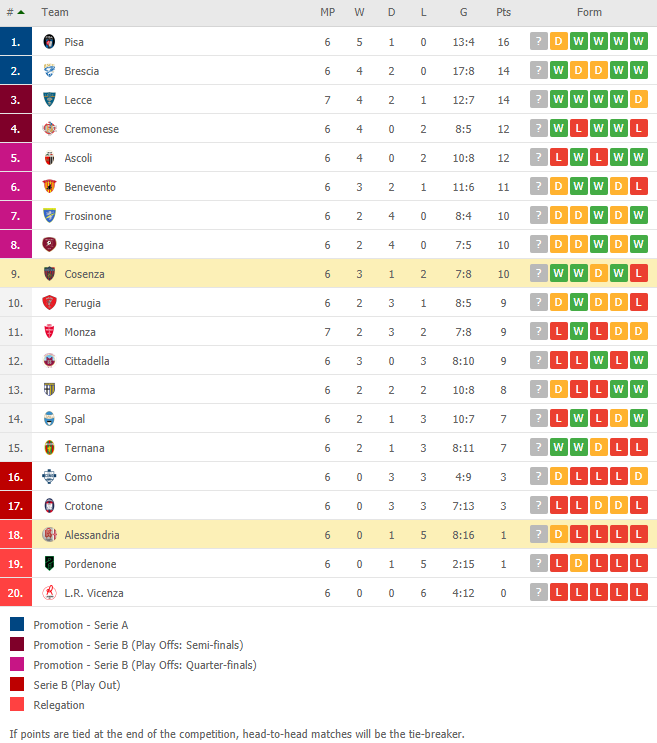Open the L.R. Vicenza crest icon
Screen dimensions: 657x743
tap(49, 592)
